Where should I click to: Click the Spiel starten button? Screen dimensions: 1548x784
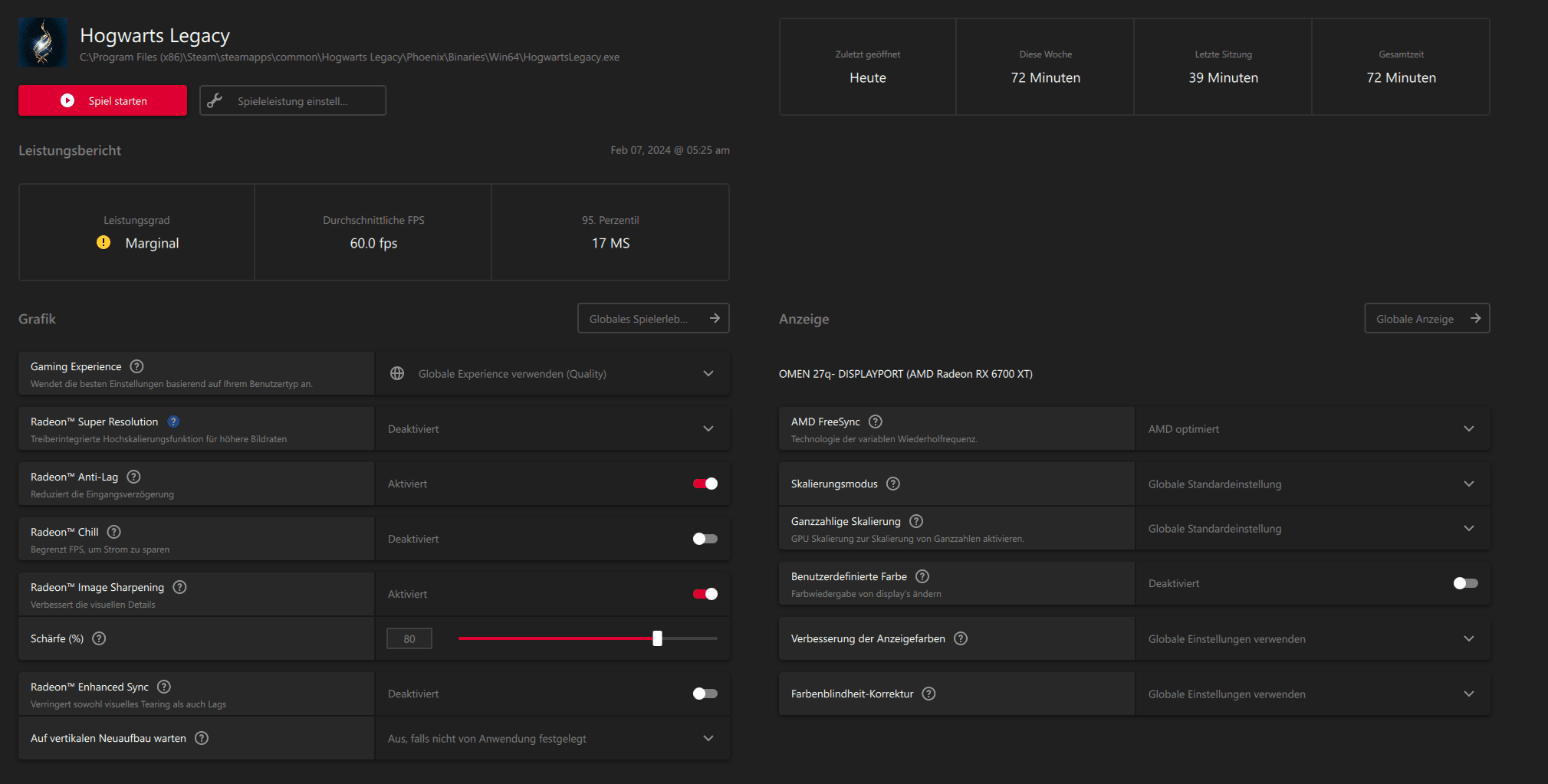[103, 100]
